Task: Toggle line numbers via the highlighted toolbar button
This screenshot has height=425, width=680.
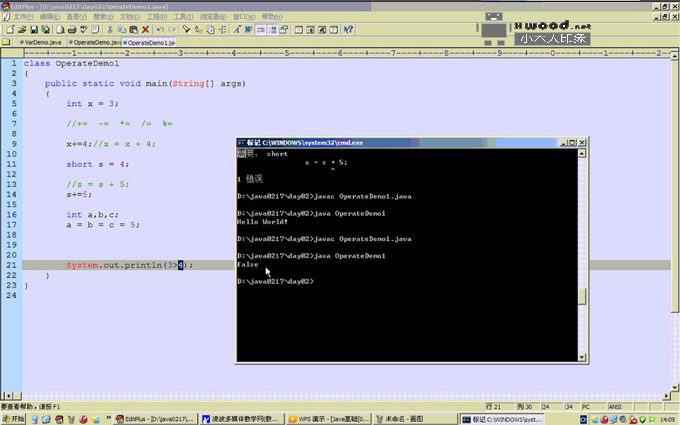Action: [x=272, y=29]
